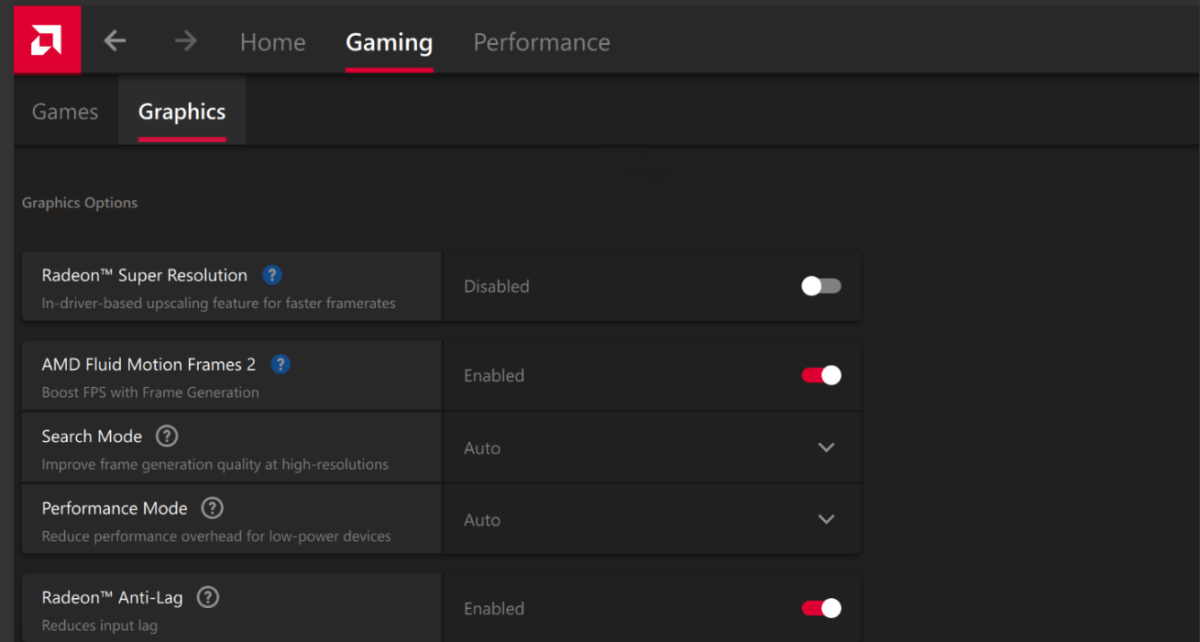Open the Games sub-tab
1200x642 pixels.
[65, 112]
